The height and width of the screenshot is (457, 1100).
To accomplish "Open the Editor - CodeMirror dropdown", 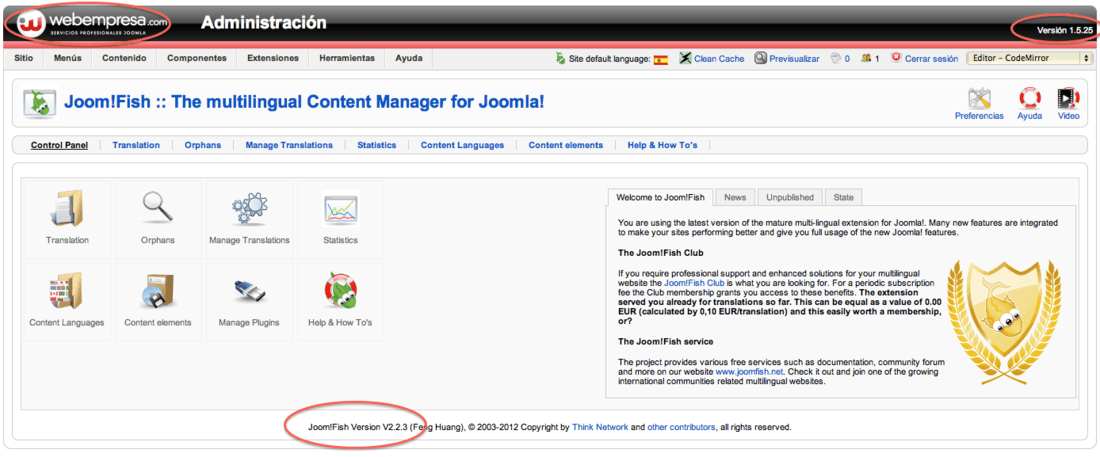I will point(1028,58).
